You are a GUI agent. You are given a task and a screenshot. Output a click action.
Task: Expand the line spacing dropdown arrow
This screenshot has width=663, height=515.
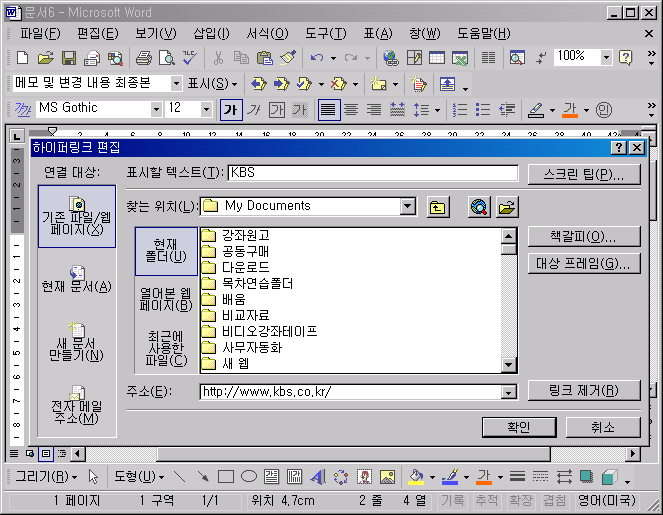[438, 110]
